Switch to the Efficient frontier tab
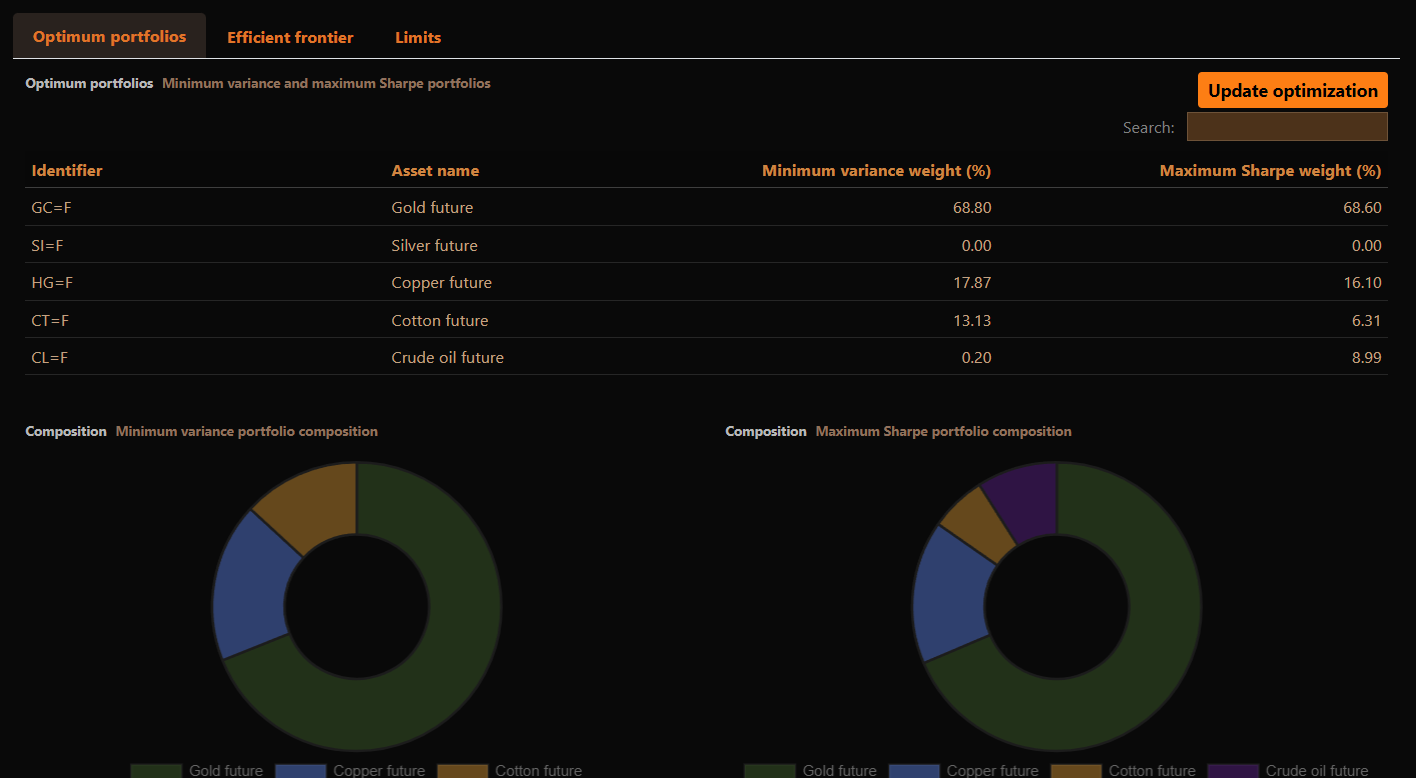 [290, 37]
